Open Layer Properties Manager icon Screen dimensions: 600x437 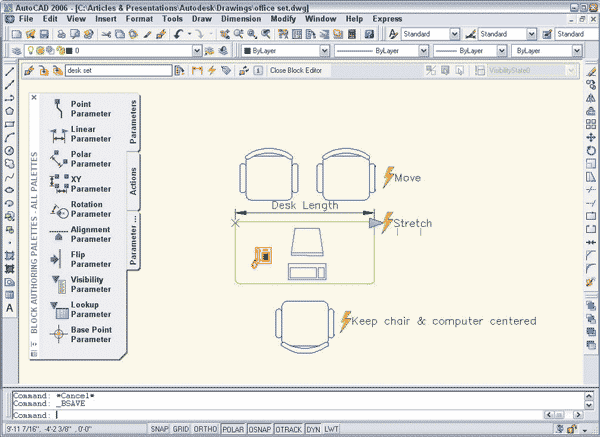coord(16,51)
